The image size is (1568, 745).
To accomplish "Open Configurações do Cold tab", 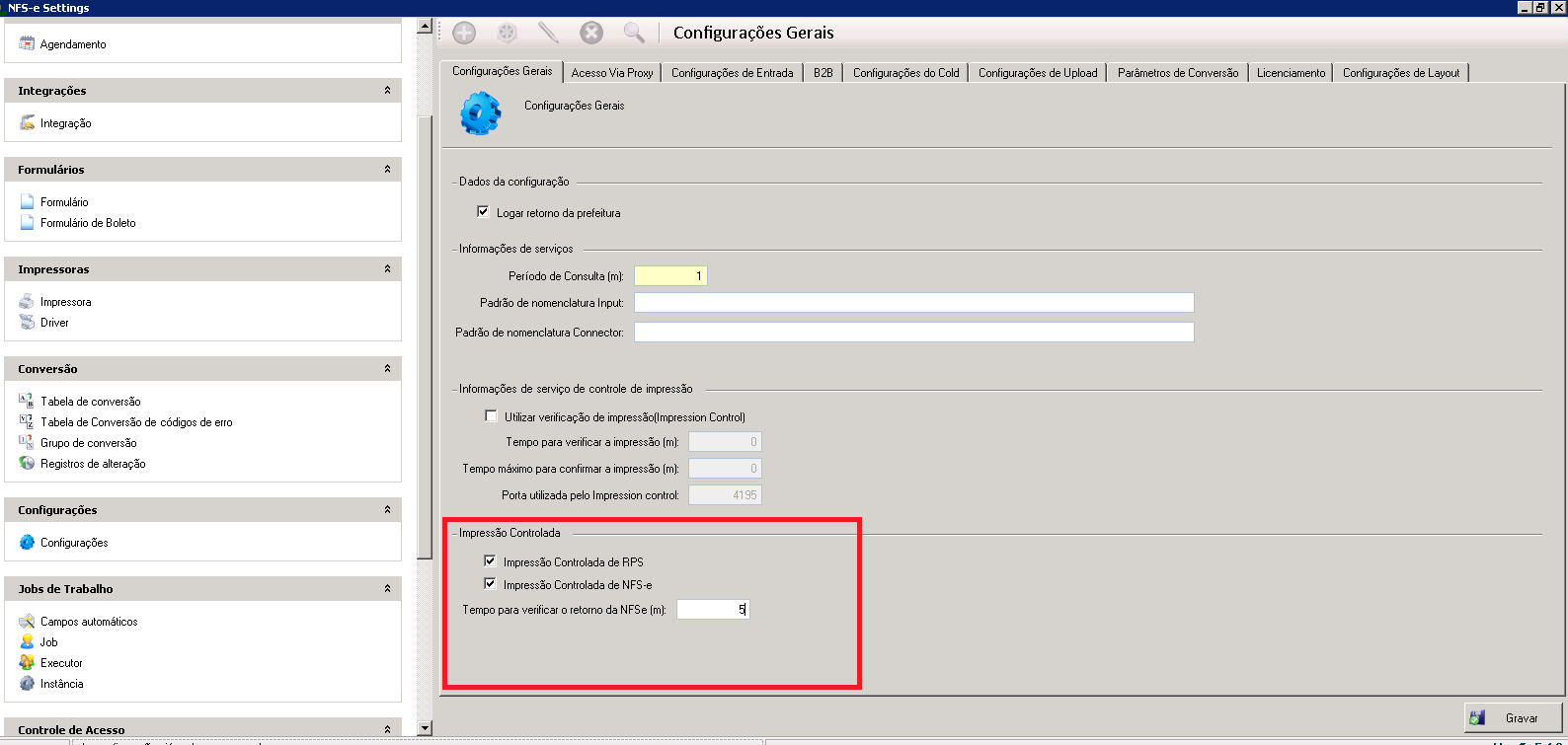I will [x=906, y=73].
